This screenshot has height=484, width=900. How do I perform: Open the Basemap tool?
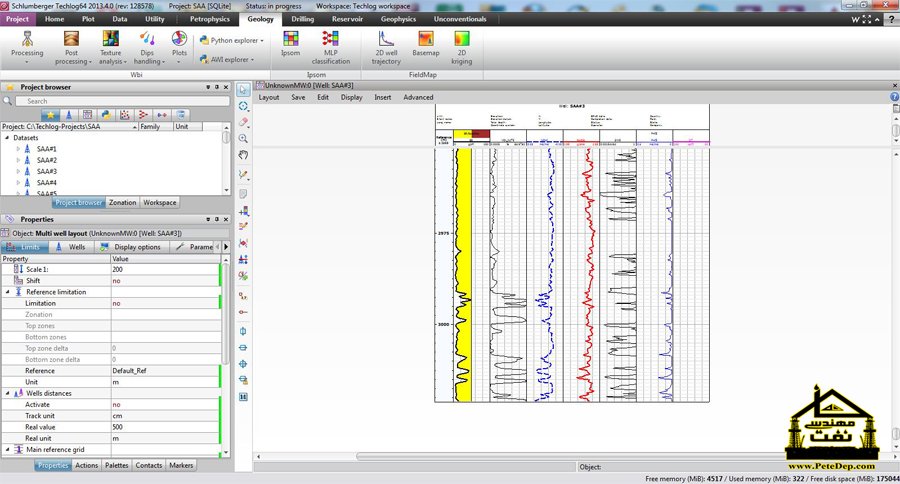(426, 44)
